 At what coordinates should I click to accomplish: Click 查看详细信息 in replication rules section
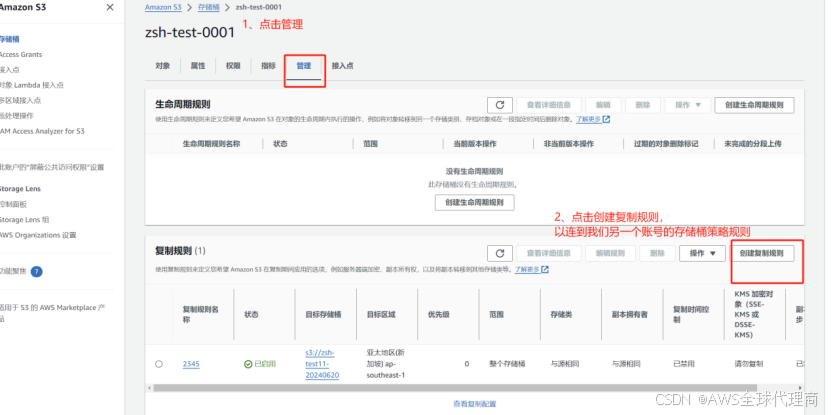pos(549,253)
